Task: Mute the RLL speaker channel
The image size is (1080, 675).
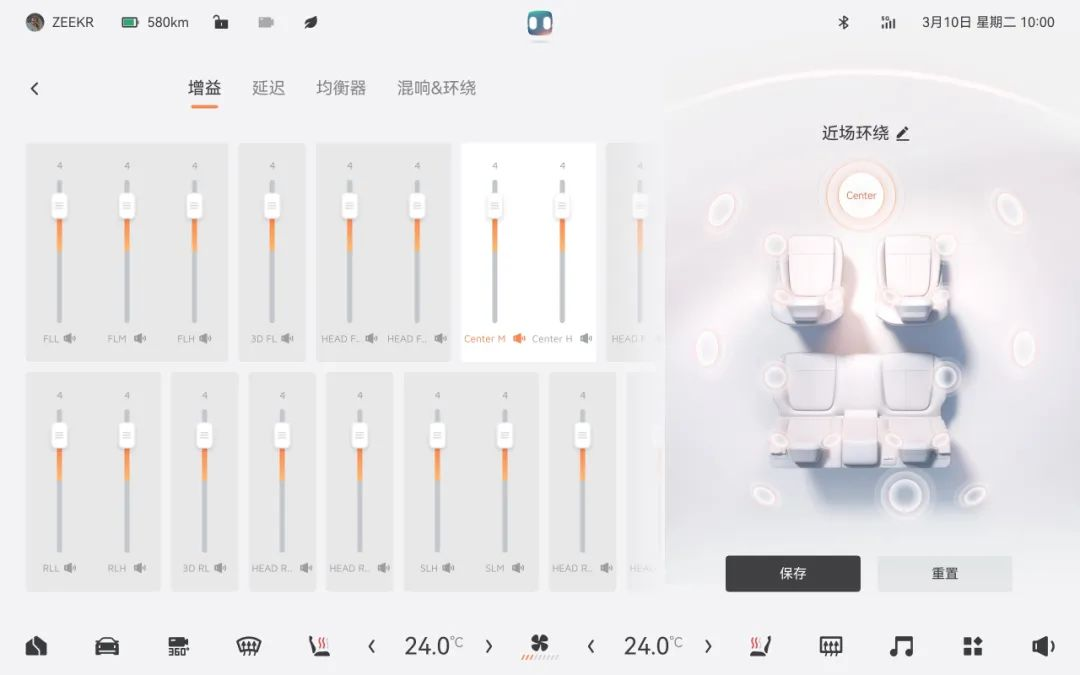Action: coord(70,568)
